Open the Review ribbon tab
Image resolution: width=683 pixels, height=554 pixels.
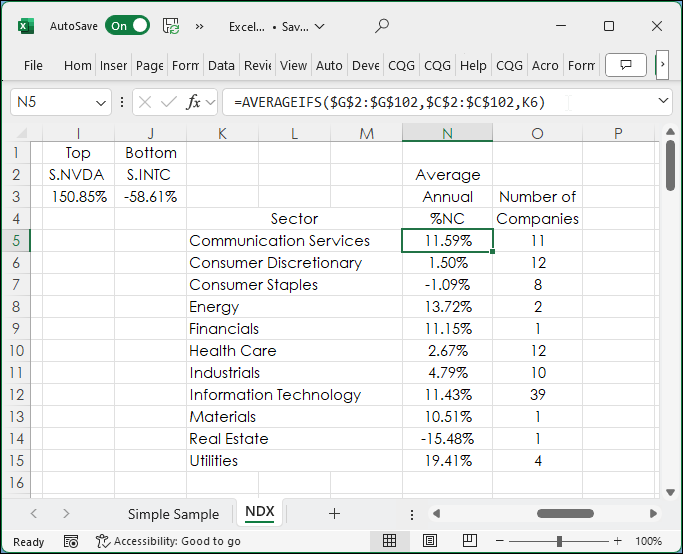point(257,65)
